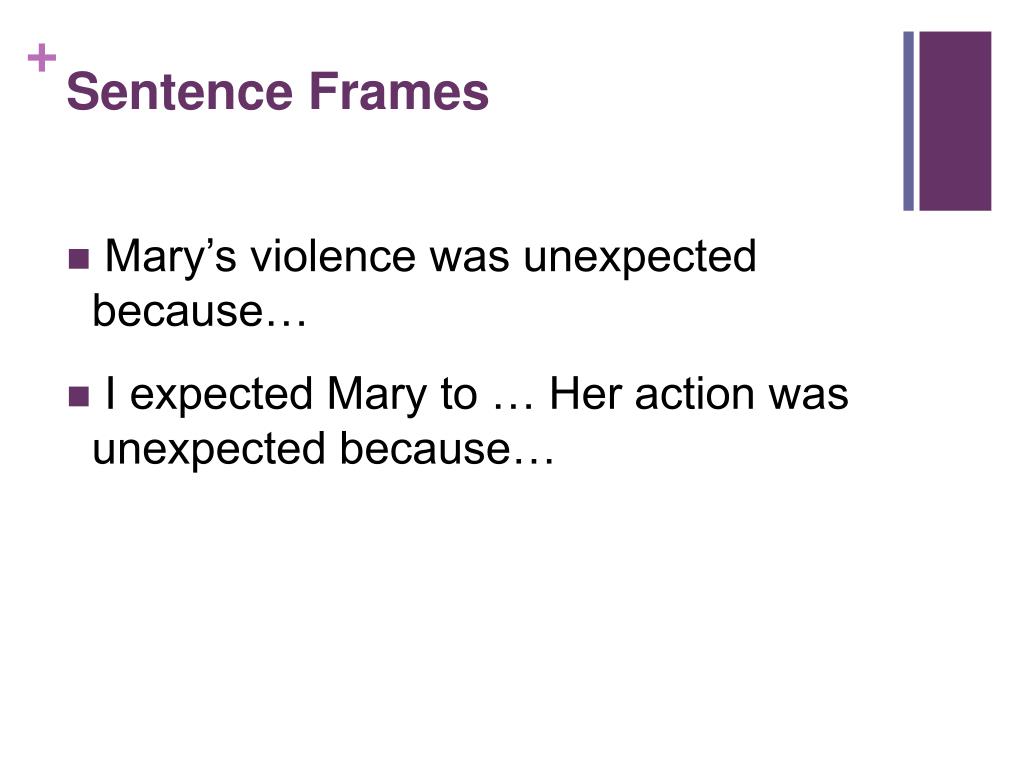Screen dimensions: 1024x768
Task: Click "unexpected" in the first bullet's top line
Action: click(x=641, y=257)
